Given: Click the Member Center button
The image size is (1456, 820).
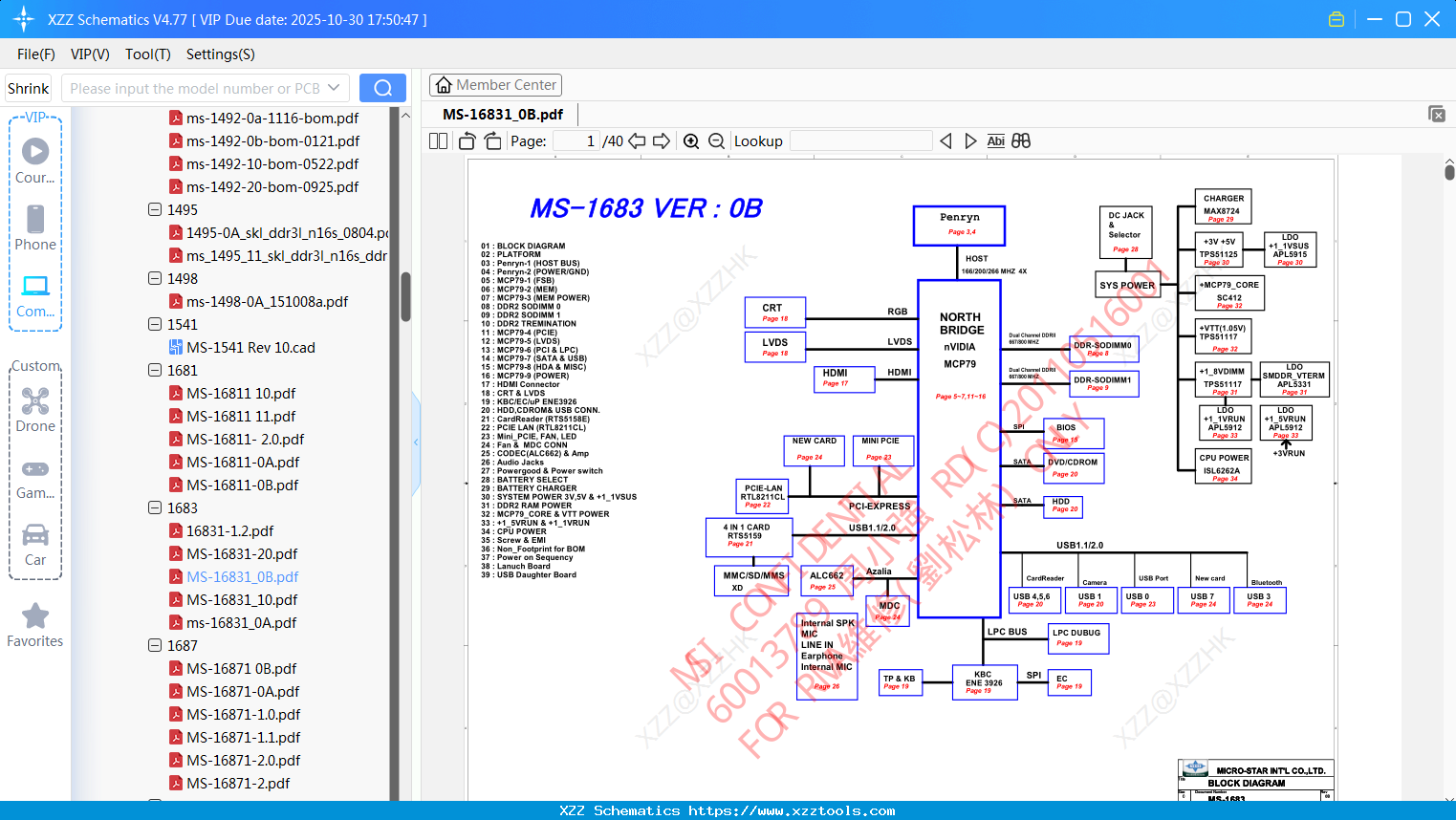Looking at the screenshot, I should tap(495, 85).
